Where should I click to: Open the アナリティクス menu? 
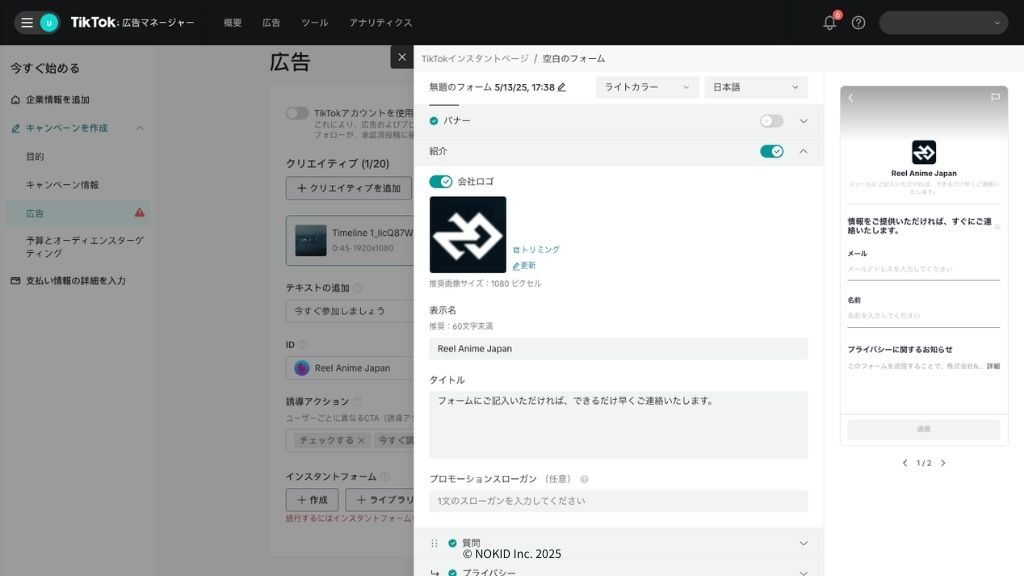381,23
